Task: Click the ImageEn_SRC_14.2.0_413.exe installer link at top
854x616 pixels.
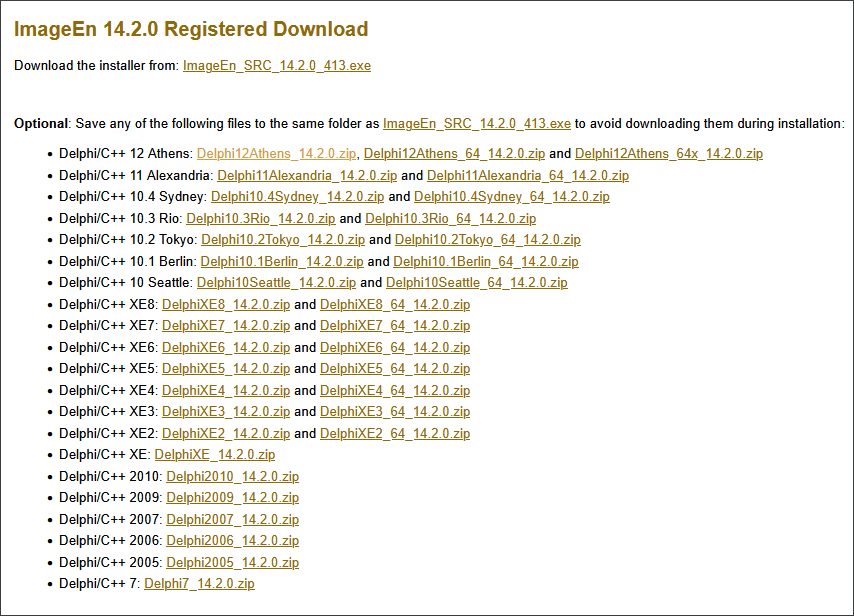Action: 276,66
